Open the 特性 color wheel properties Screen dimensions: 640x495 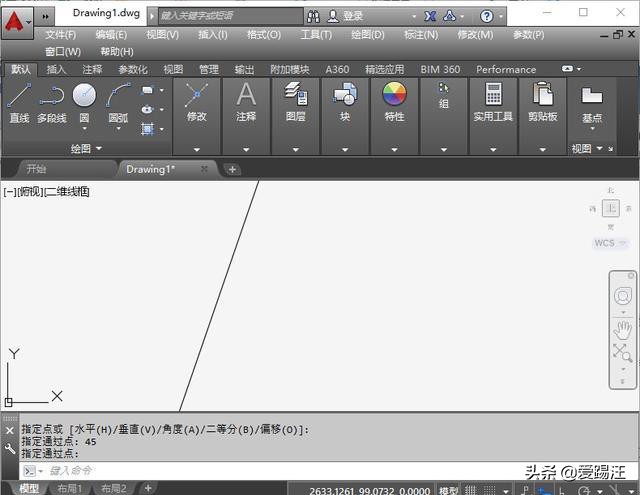[x=394, y=100]
